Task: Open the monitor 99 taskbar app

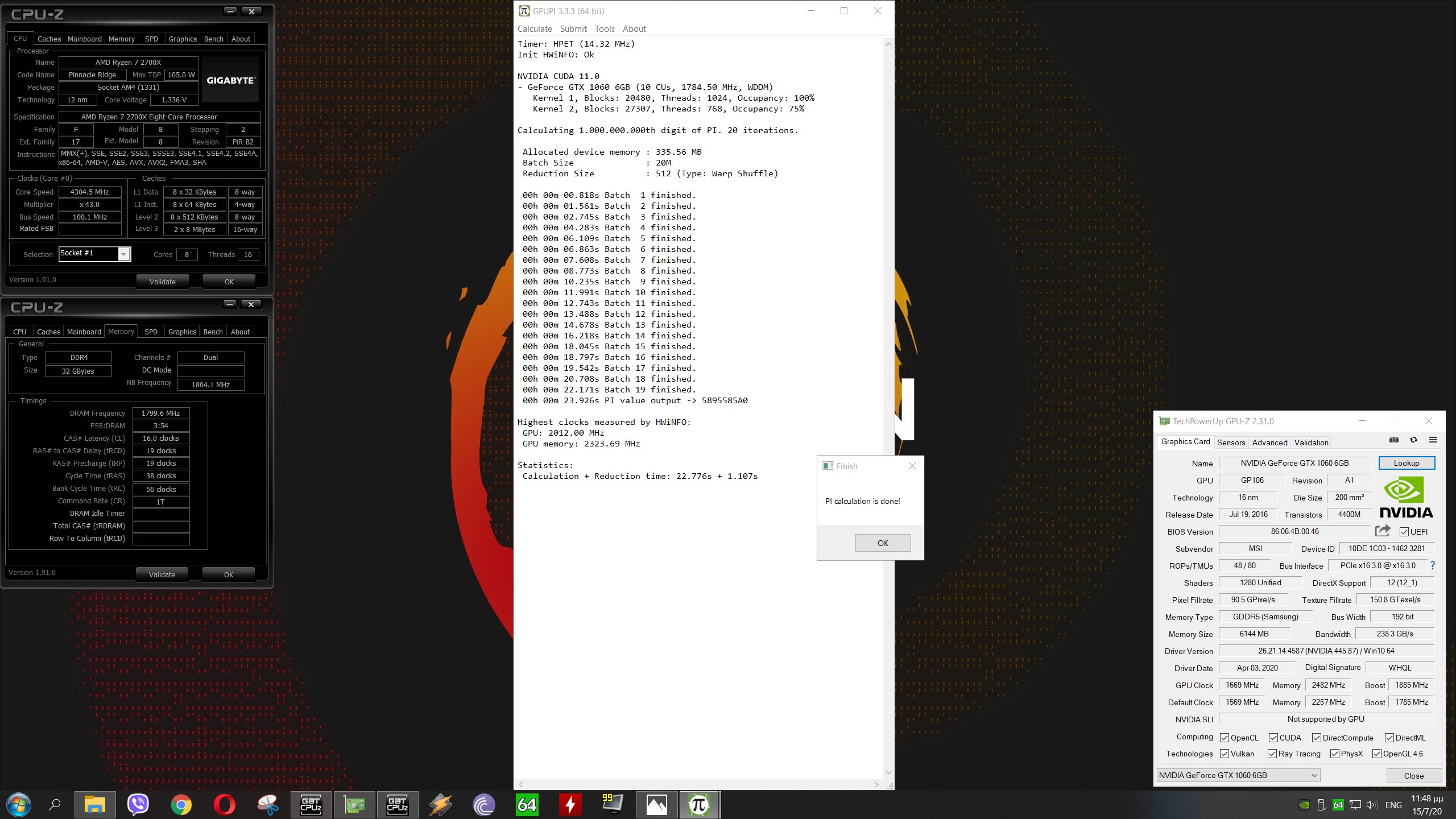Action: [x=613, y=804]
